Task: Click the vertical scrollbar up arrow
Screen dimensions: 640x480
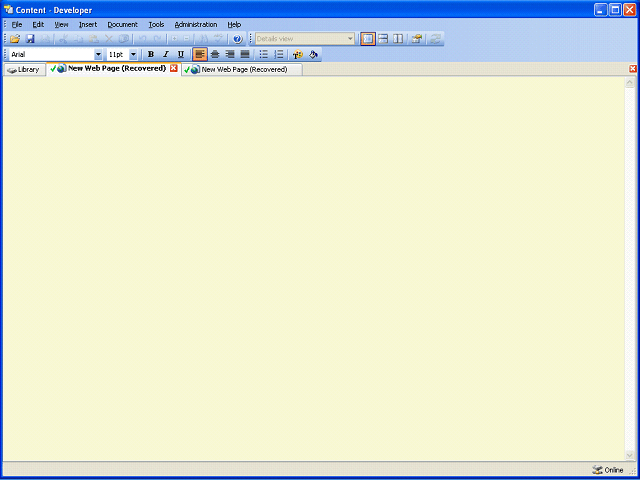Action: click(629, 83)
